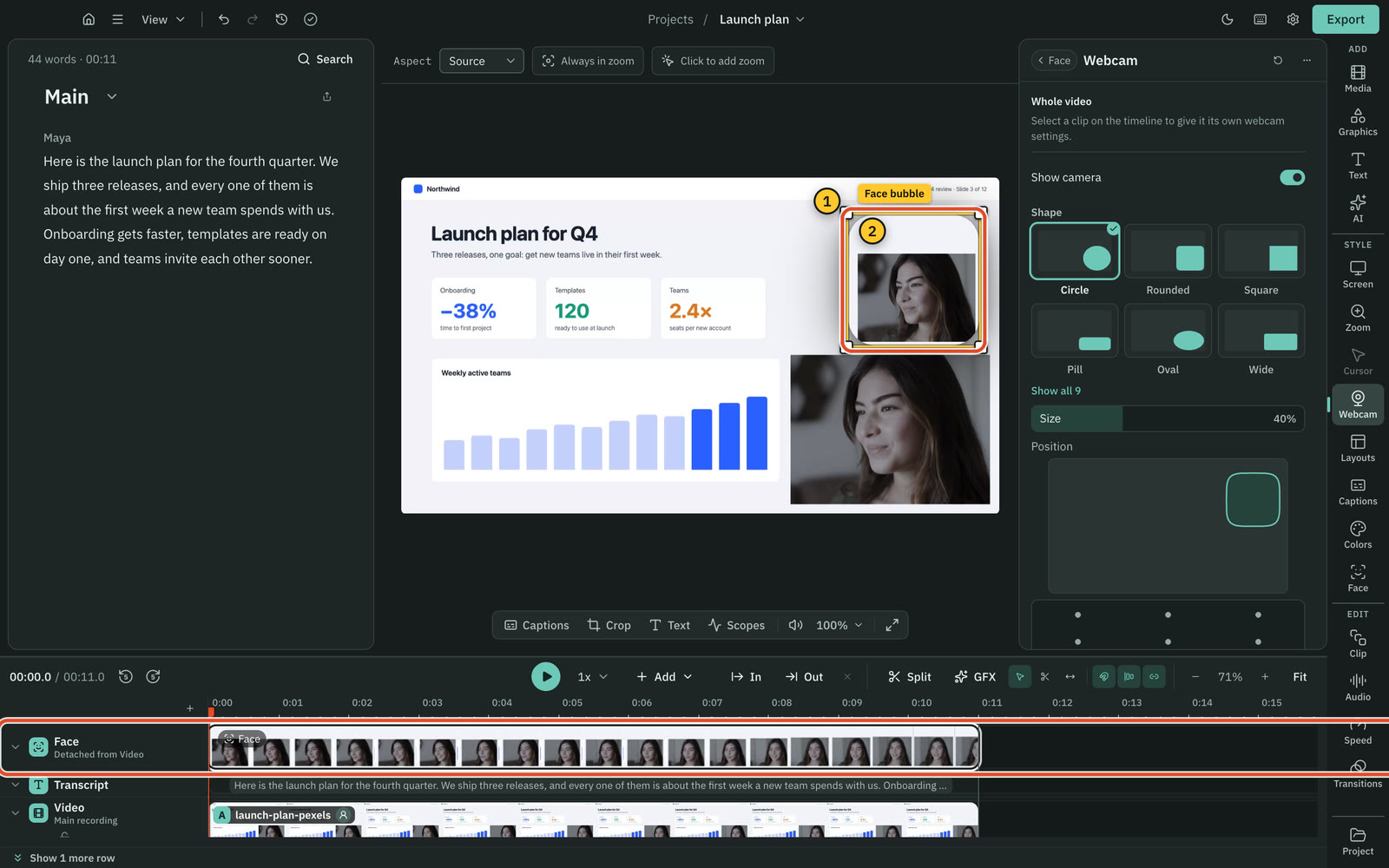Viewport: 1389px width, 868px height.
Task: Open the AI tools in the sidebar
Action: point(1358,209)
